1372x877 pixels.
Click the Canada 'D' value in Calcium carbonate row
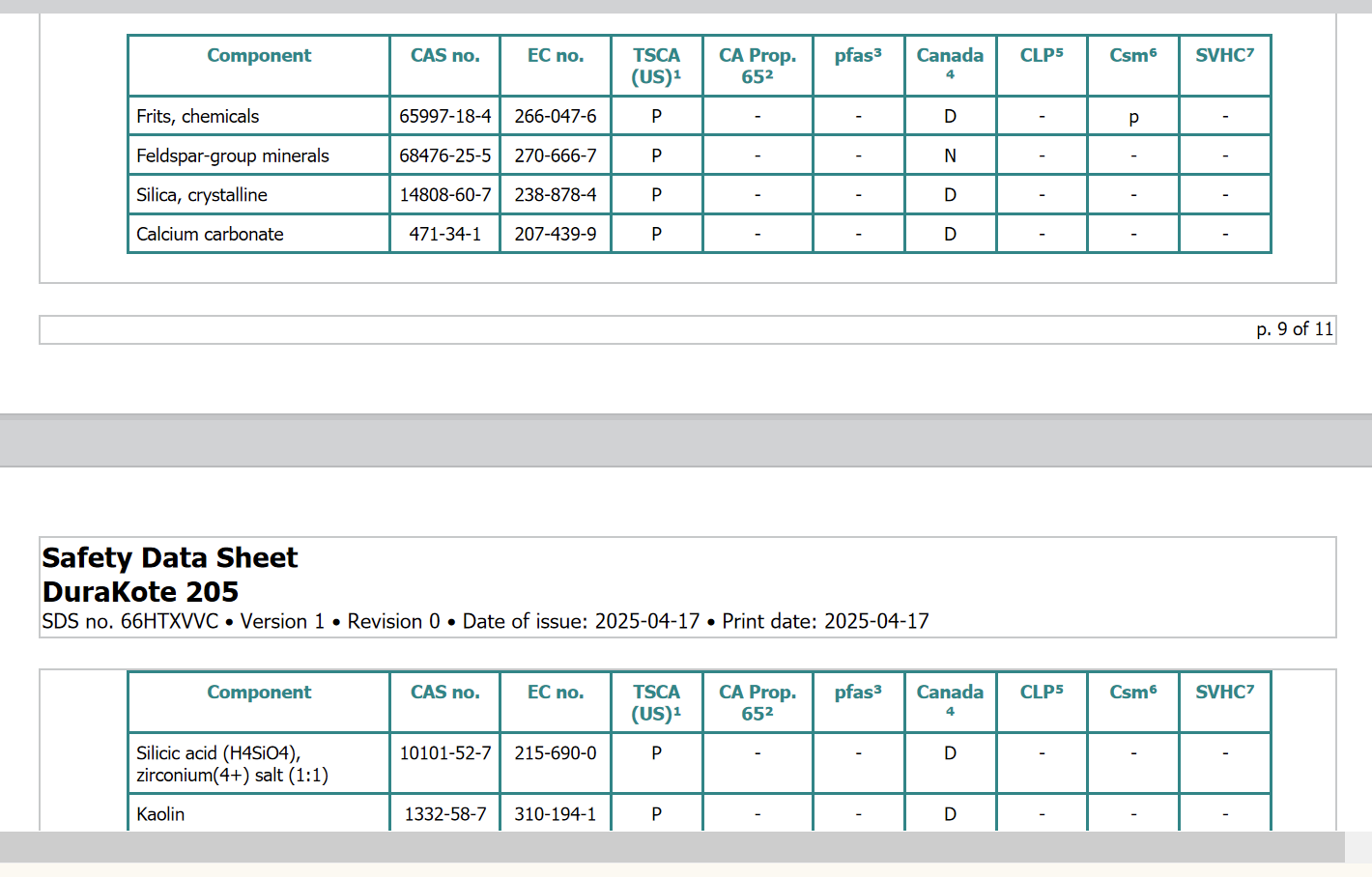click(x=950, y=234)
